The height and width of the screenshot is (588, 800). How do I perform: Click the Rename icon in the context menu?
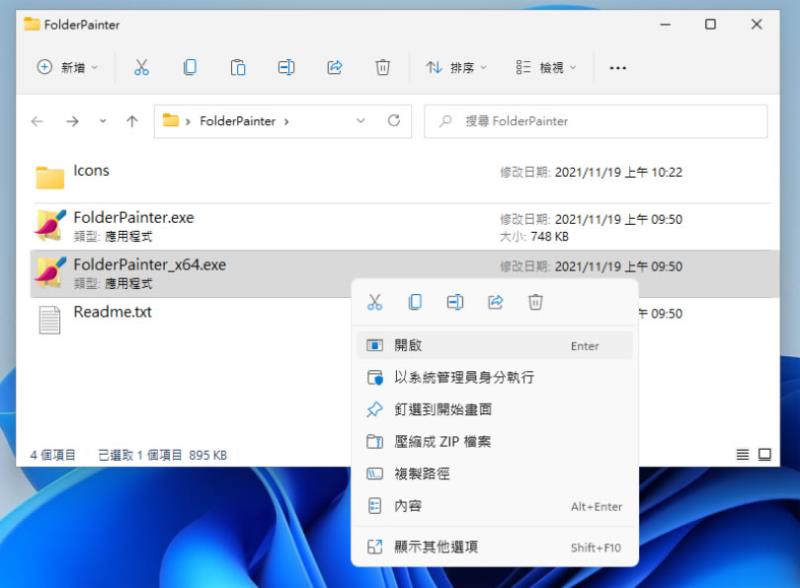(455, 302)
